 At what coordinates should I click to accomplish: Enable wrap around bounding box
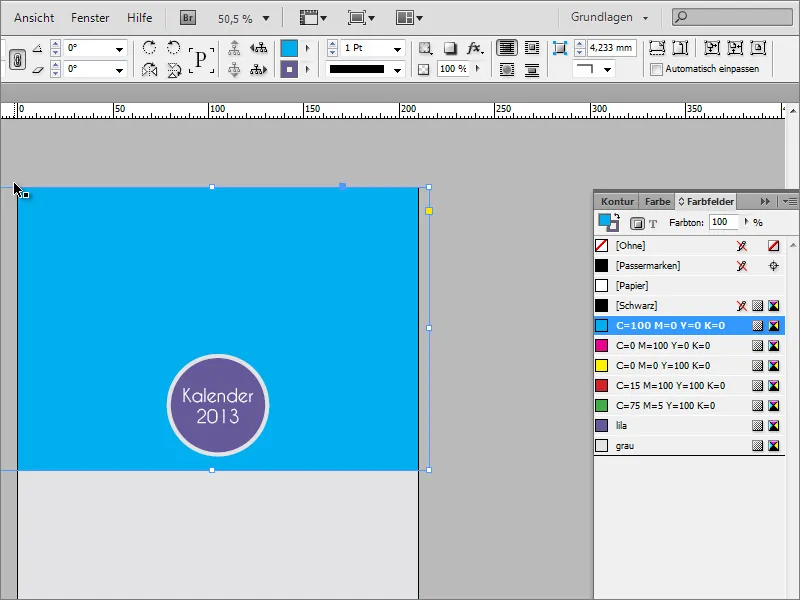(x=532, y=48)
